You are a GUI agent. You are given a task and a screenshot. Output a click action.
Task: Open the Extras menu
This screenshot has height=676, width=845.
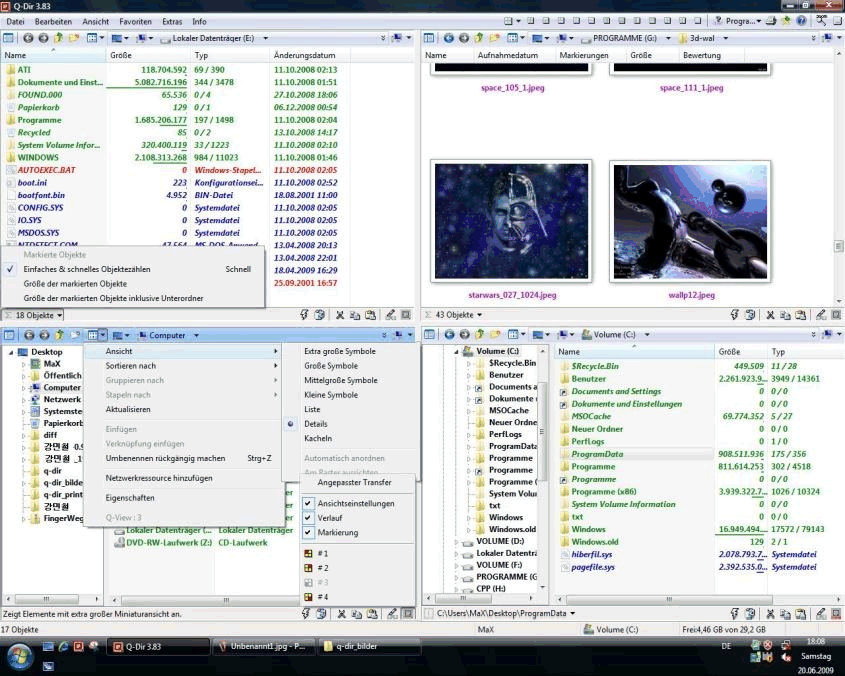coord(172,22)
